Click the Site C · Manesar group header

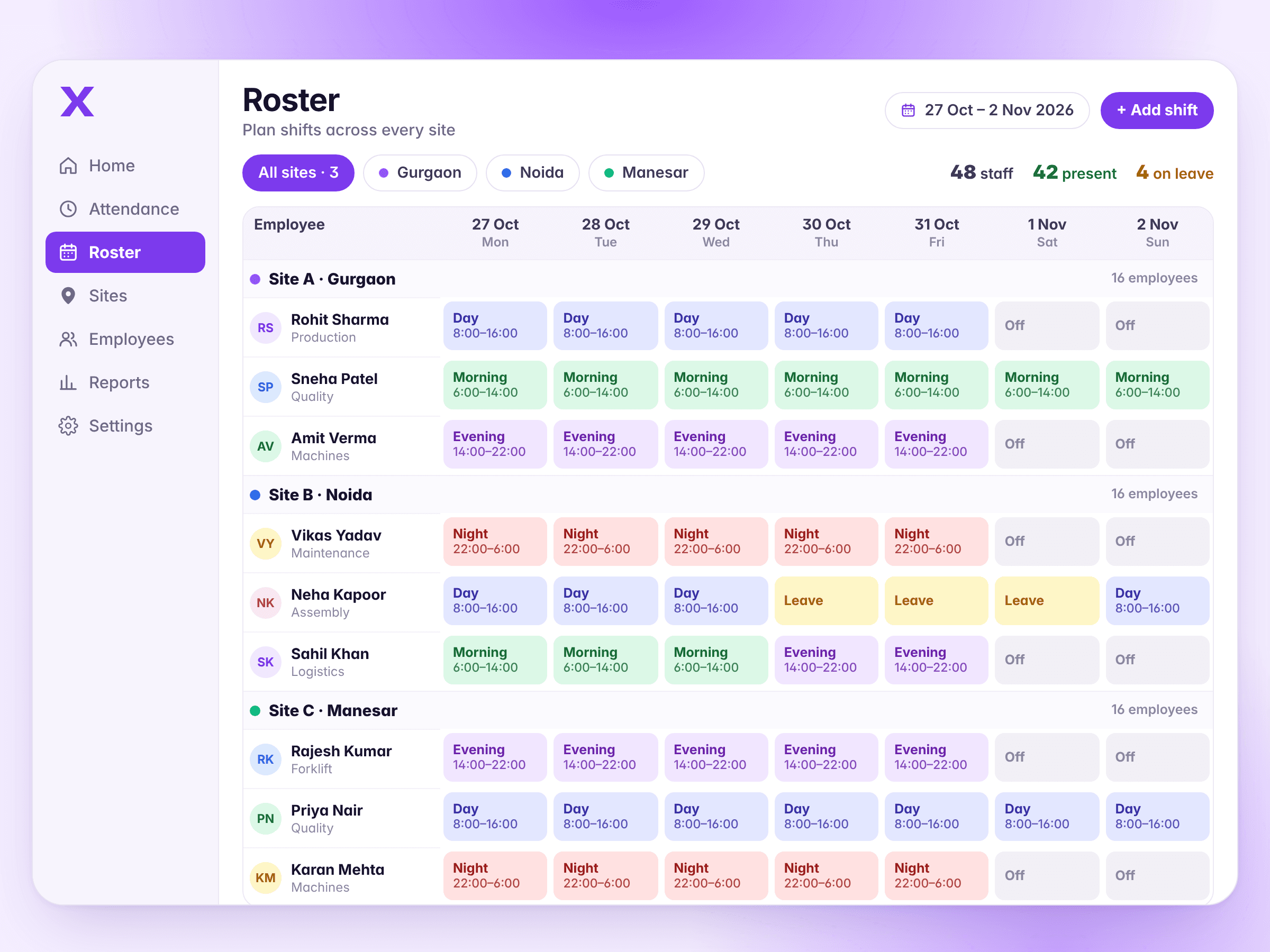728,710
